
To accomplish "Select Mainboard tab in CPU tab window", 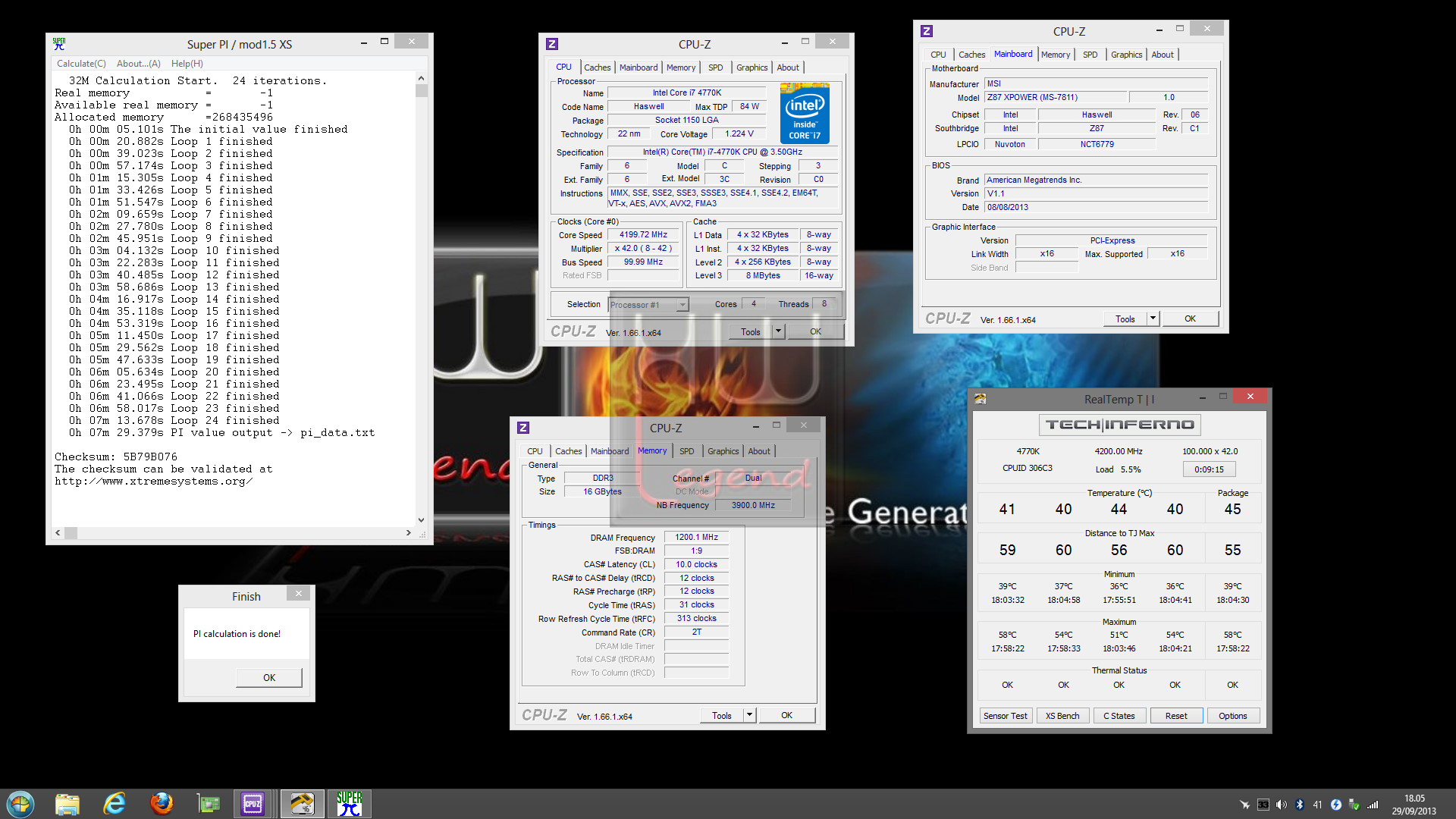I will (x=639, y=67).
